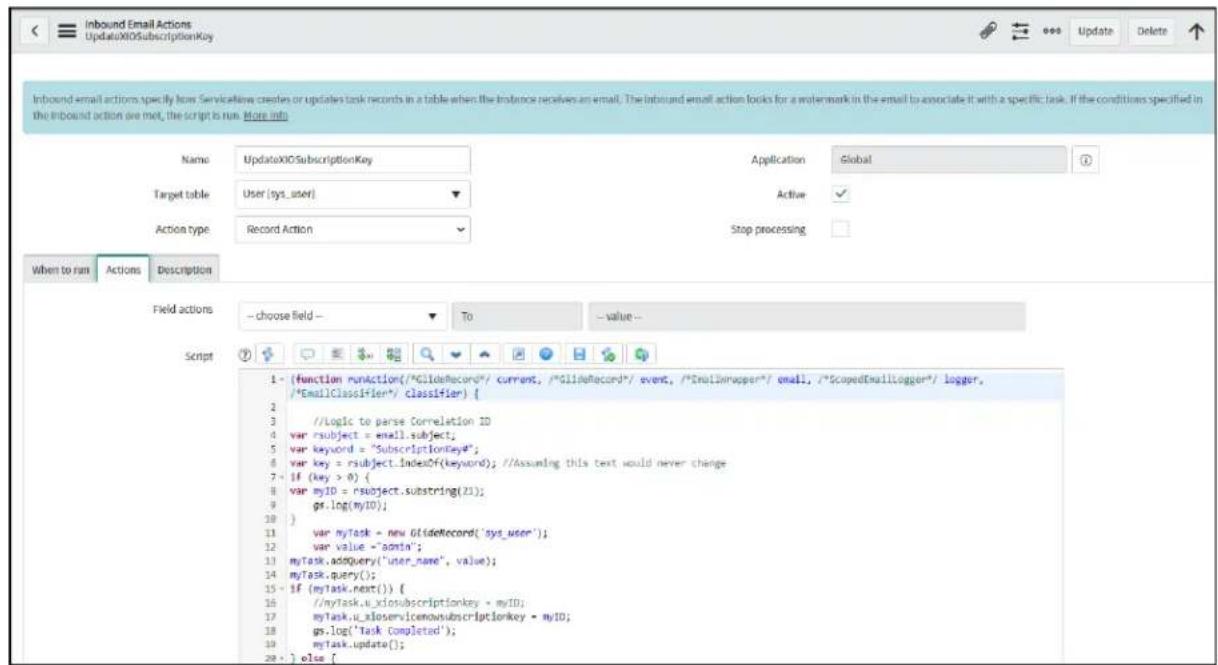Click the Application Global field

tap(949, 159)
